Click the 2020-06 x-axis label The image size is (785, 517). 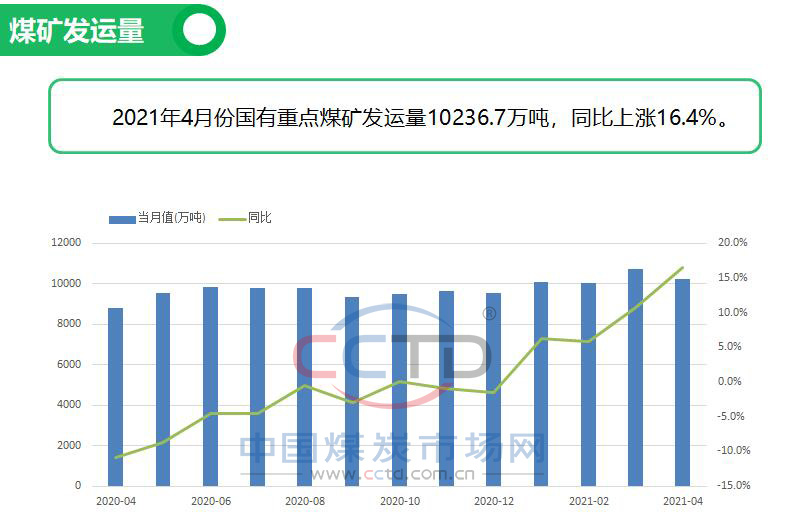pos(210,500)
